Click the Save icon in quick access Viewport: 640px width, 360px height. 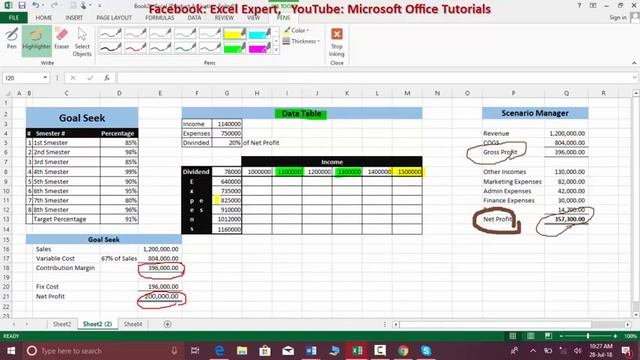coord(22,5)
